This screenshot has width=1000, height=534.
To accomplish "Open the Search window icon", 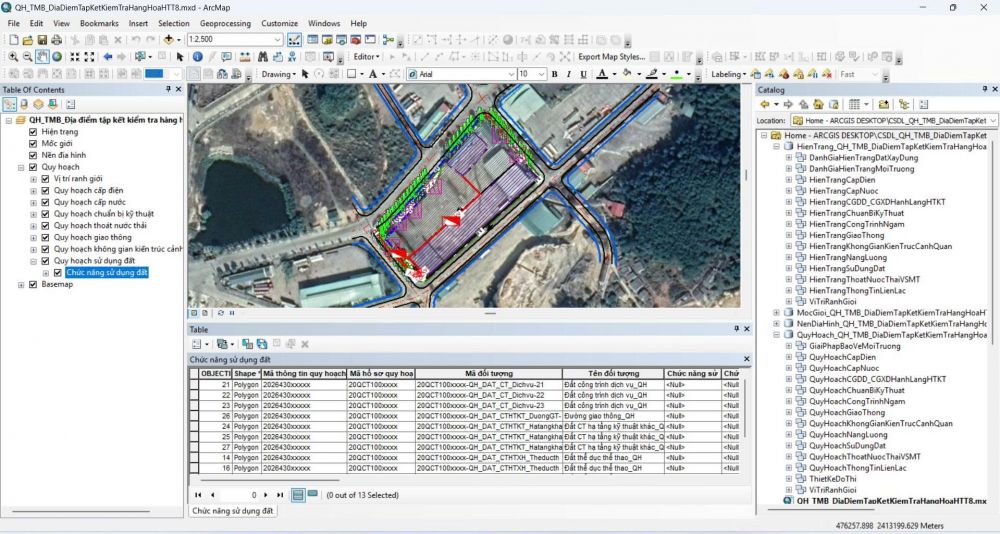I will [341, 40].
